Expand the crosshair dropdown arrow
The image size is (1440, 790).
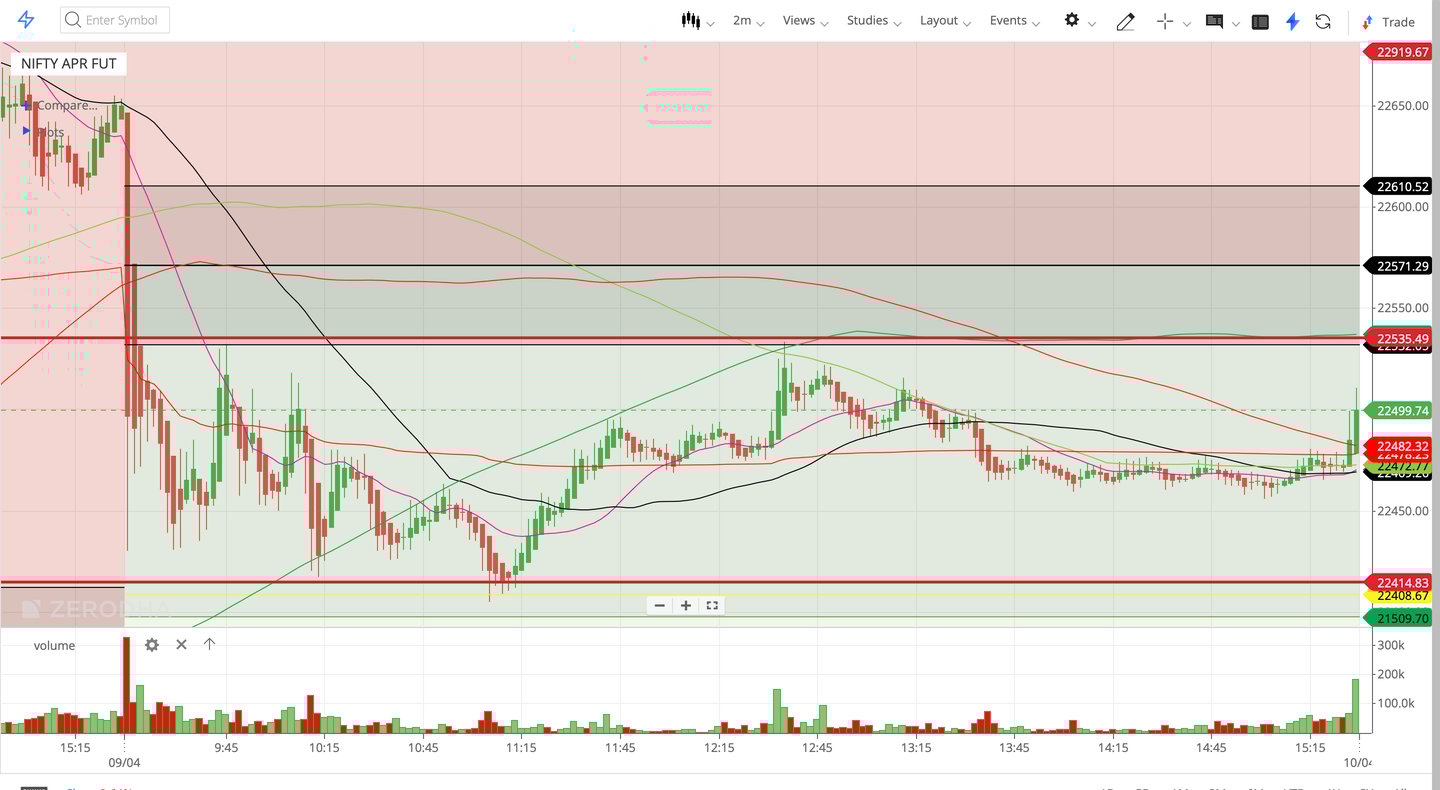1187,23
